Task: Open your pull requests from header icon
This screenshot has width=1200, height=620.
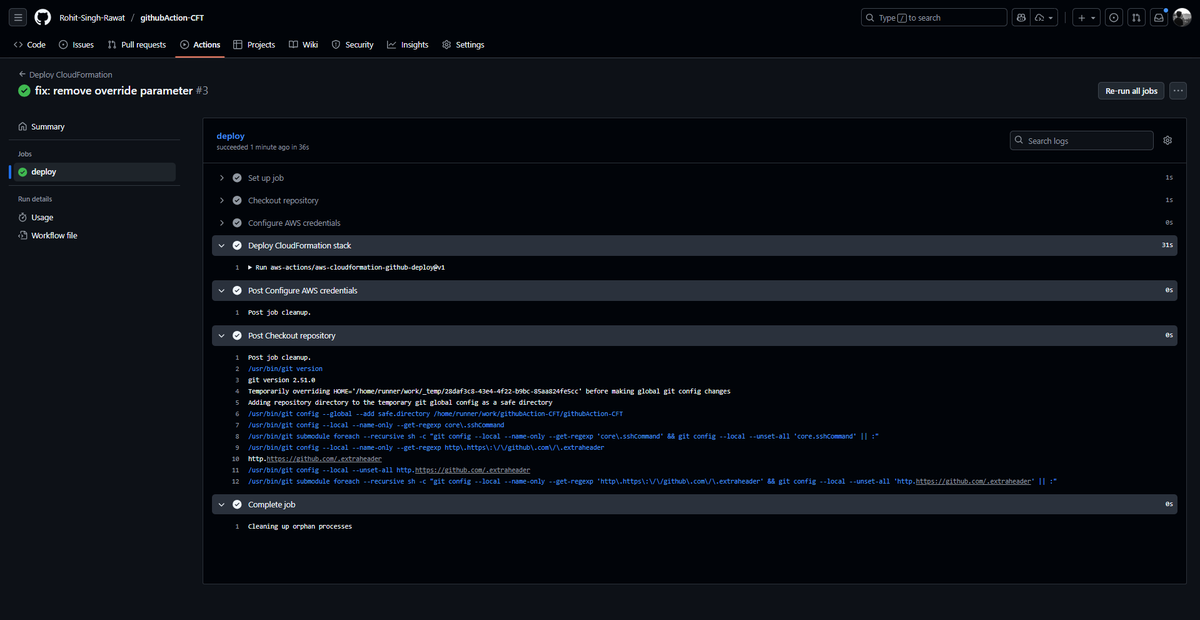Action: 1136,17
